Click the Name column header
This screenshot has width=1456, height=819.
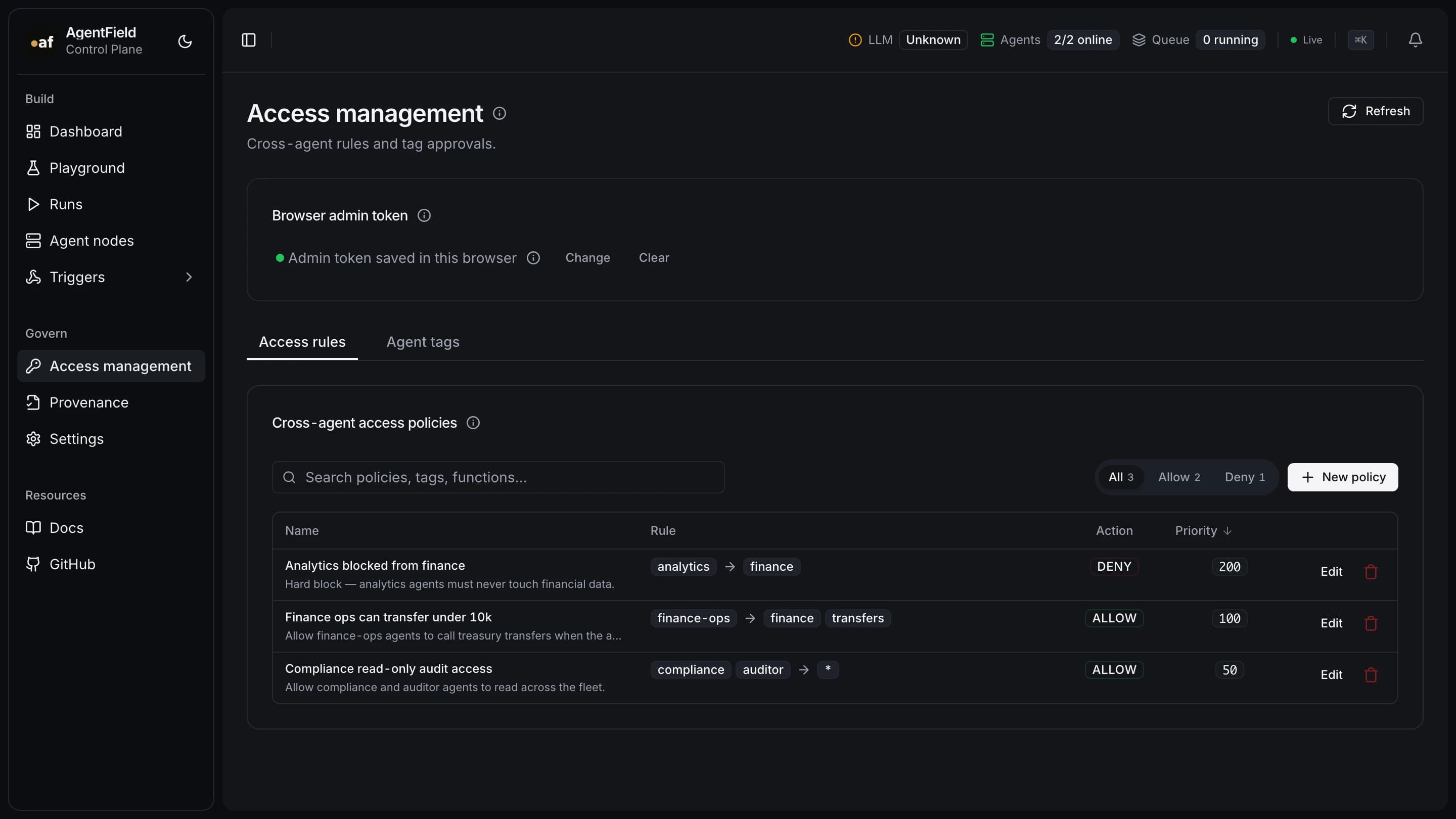(x=302, y=531)
